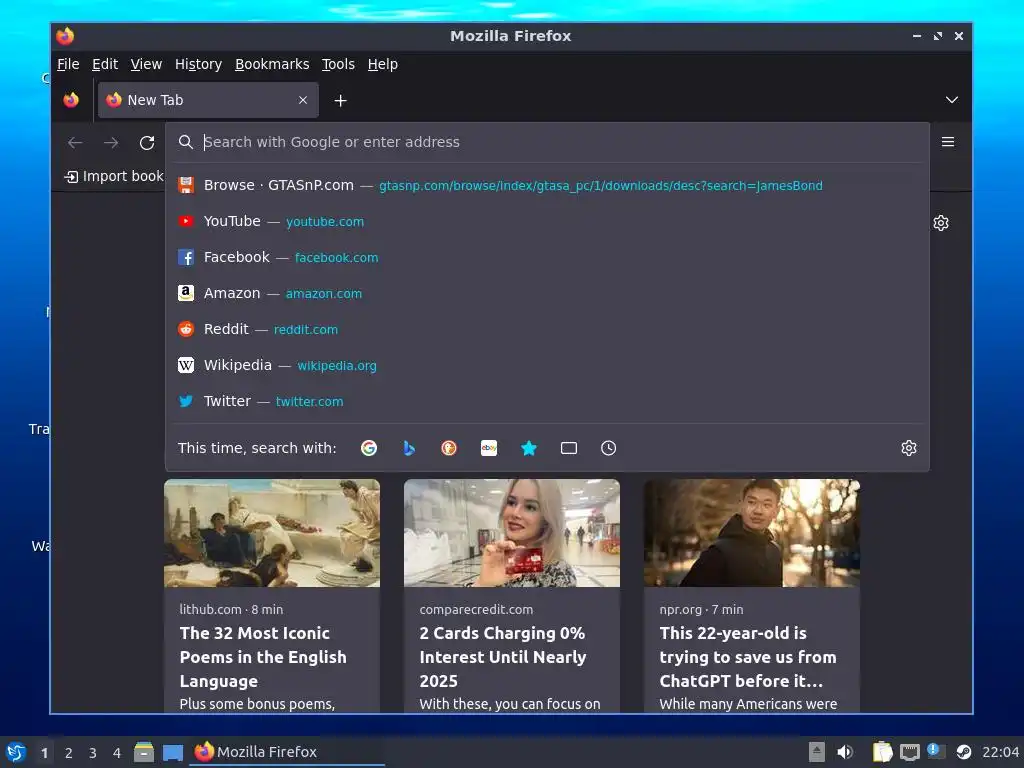Click the network monitor tray icon
This screenshot has width=1024, height=768.
coord(909,752)
